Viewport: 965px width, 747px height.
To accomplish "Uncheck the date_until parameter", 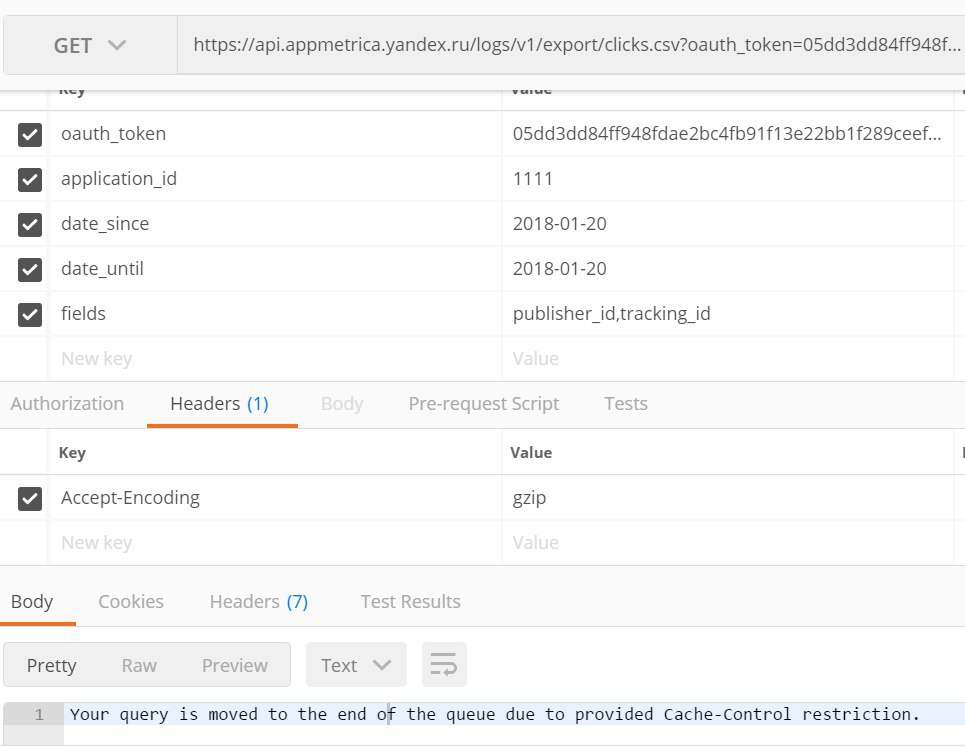I will click(30, 270).
